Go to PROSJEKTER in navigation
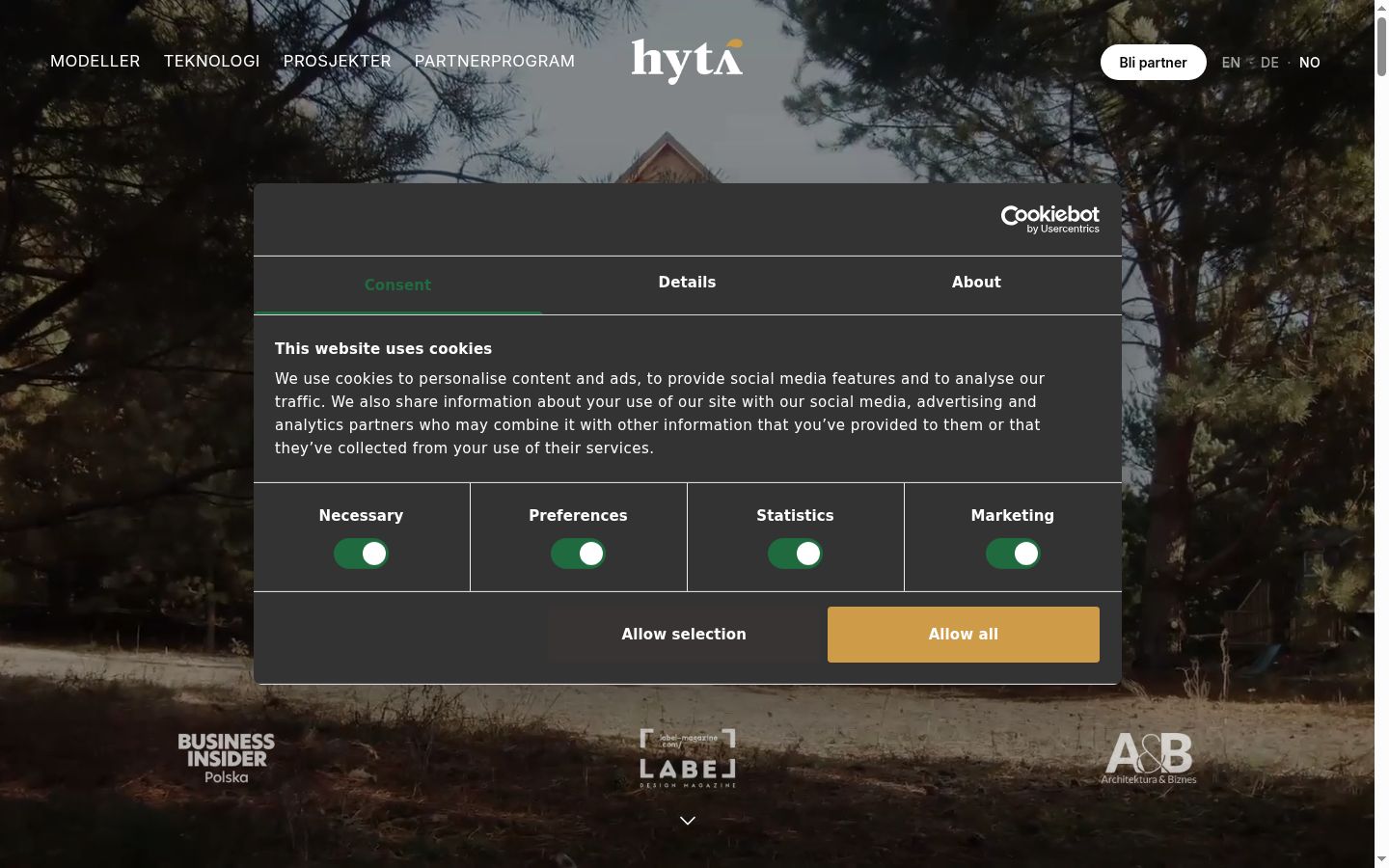 pyautogui.click(x=338, y=61)
